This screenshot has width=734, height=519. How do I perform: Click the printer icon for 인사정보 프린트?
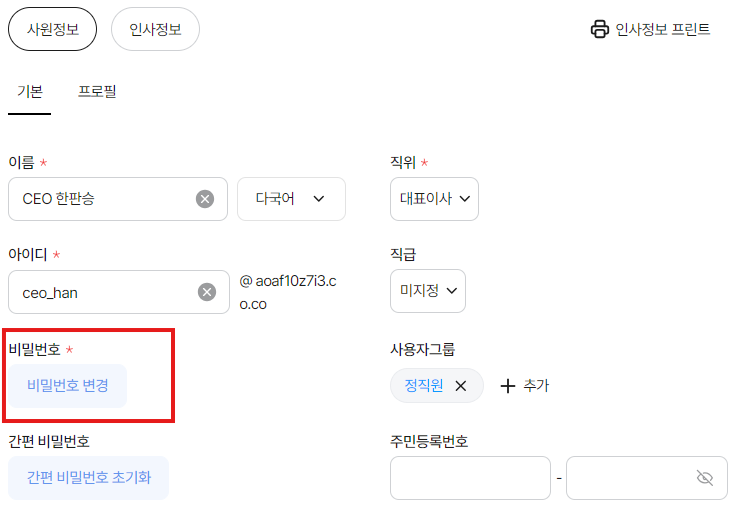[600, 29]
